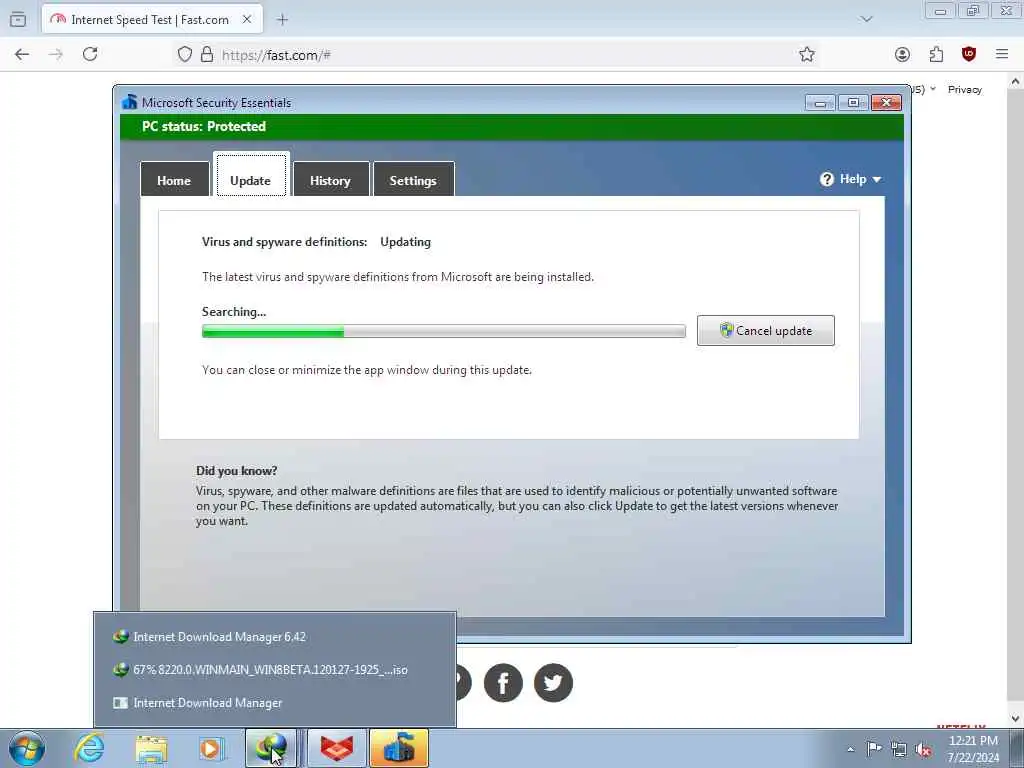The height and width of the screenshot is (768, 1024).
Task: Open the Firefox hamburger menu
Action: pyautogui.click(x=1002, y=54)
